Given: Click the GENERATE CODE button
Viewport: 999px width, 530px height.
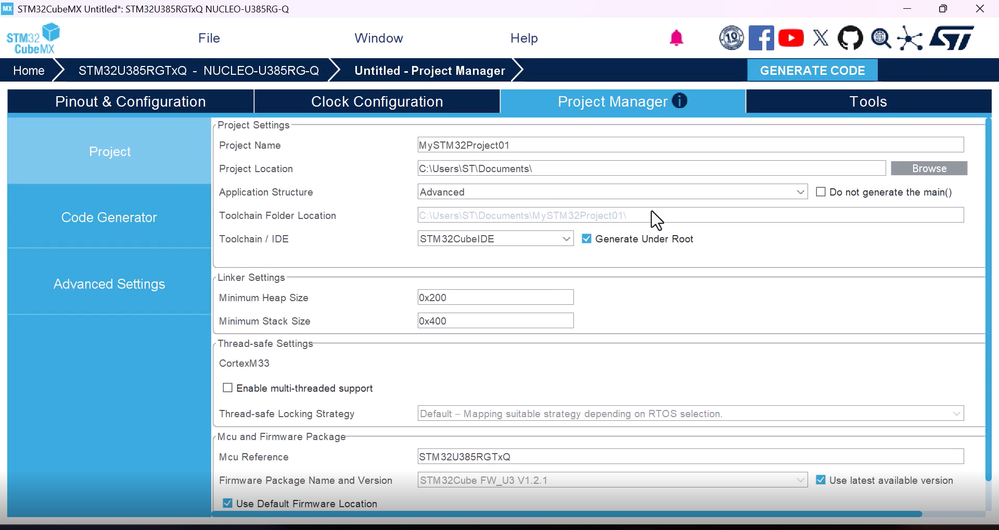Looking at the screenshot, I should coord(812,70).
